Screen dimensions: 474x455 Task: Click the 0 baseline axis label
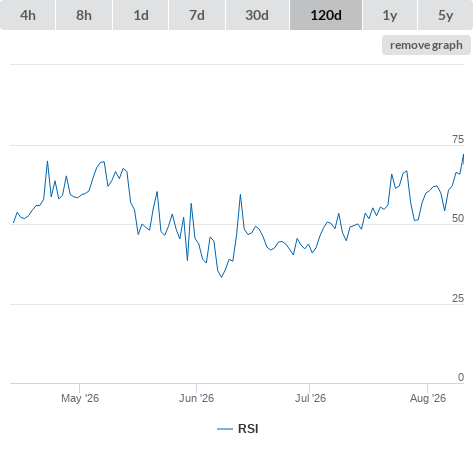[461, 377]
